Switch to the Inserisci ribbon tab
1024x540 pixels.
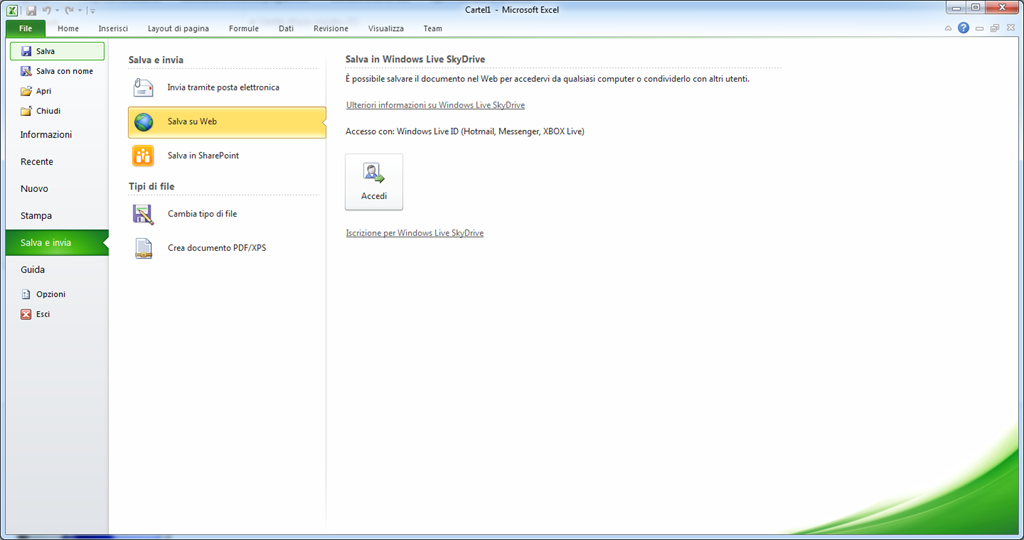(113, 29)
